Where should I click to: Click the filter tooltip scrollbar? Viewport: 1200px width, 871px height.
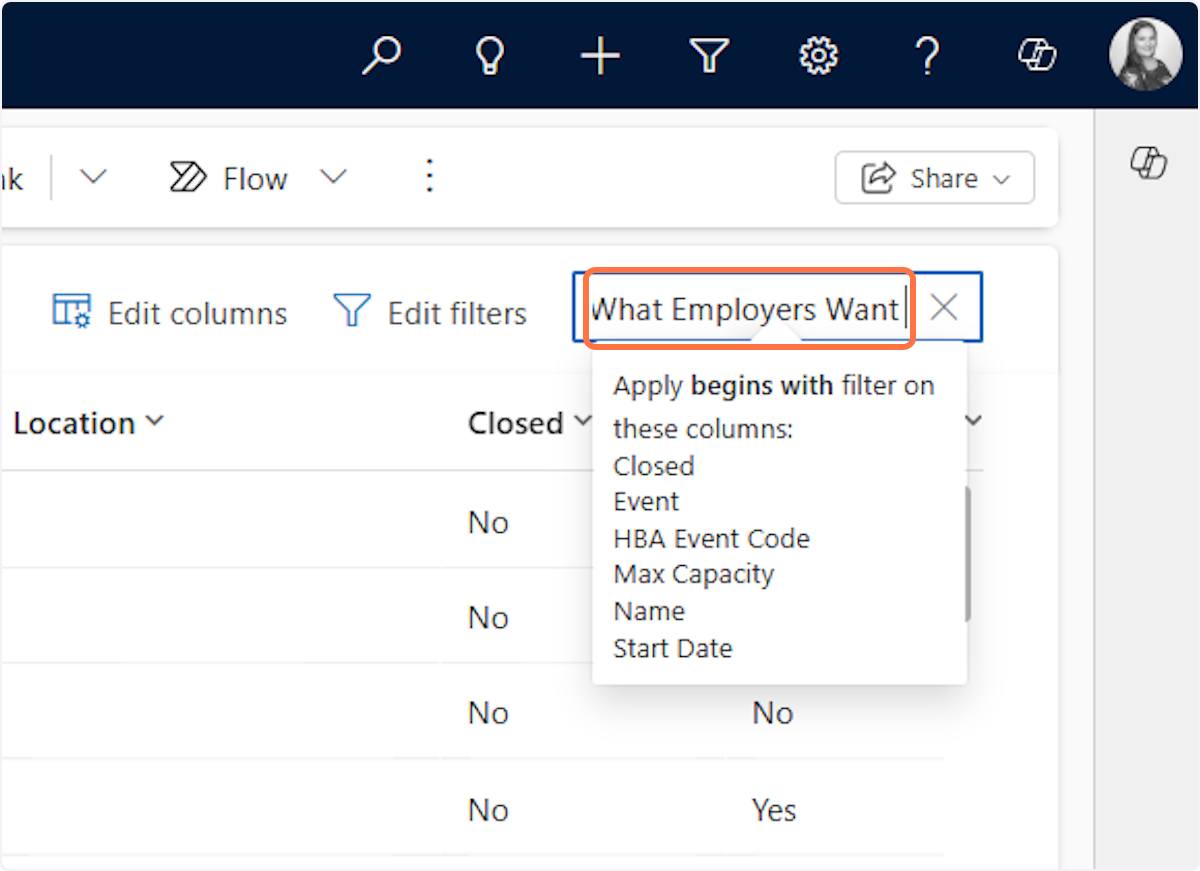click(967, 555)
